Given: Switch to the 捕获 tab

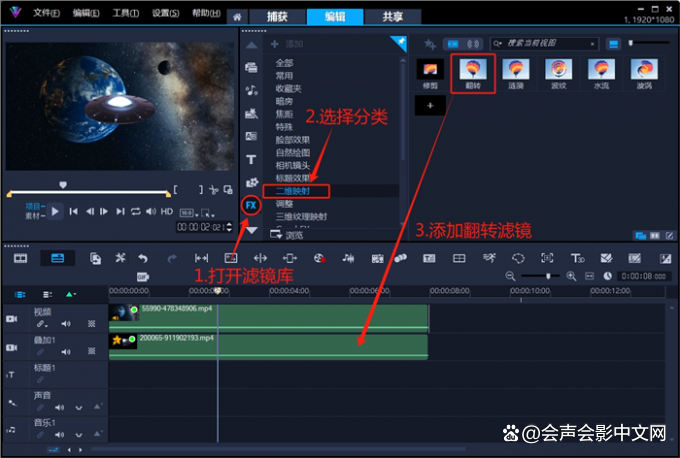Looking at the screenshot, I should click(277, 17).
